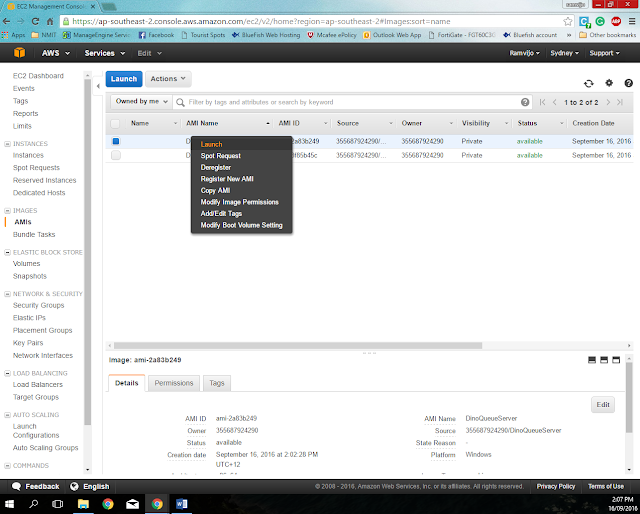Click the AdBlock Plus extension icon
This screenshot has width=640, height=514.
616,21
